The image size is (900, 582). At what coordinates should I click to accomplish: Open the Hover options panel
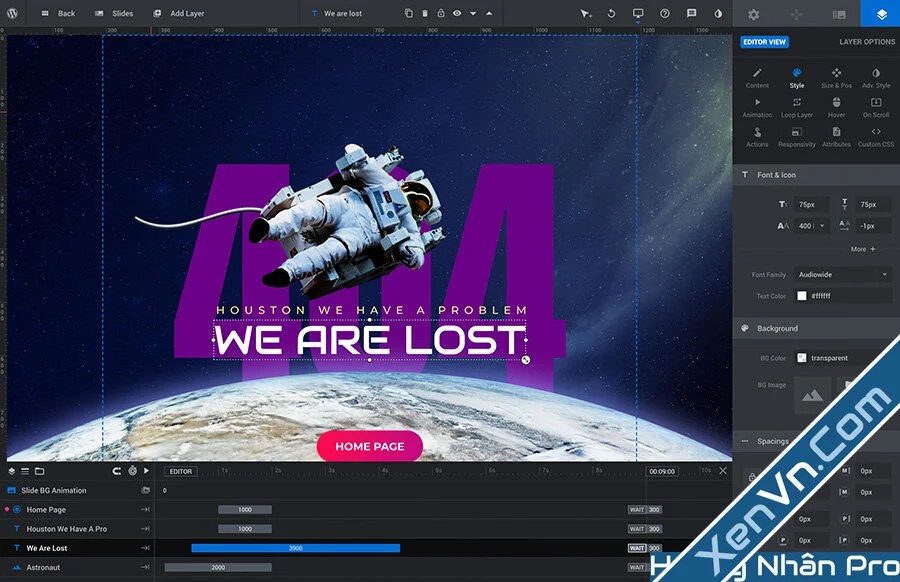click(836, 108)
